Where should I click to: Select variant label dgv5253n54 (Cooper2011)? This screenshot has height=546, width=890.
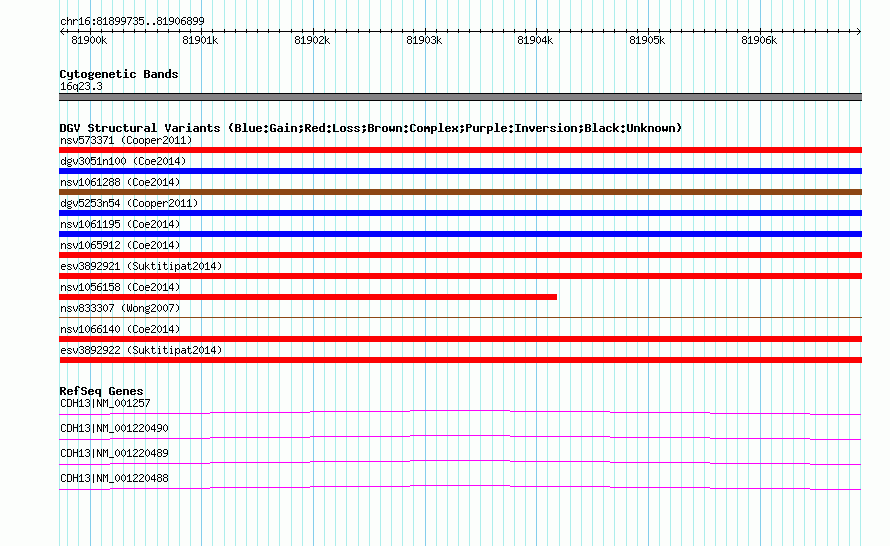point(129,203)
